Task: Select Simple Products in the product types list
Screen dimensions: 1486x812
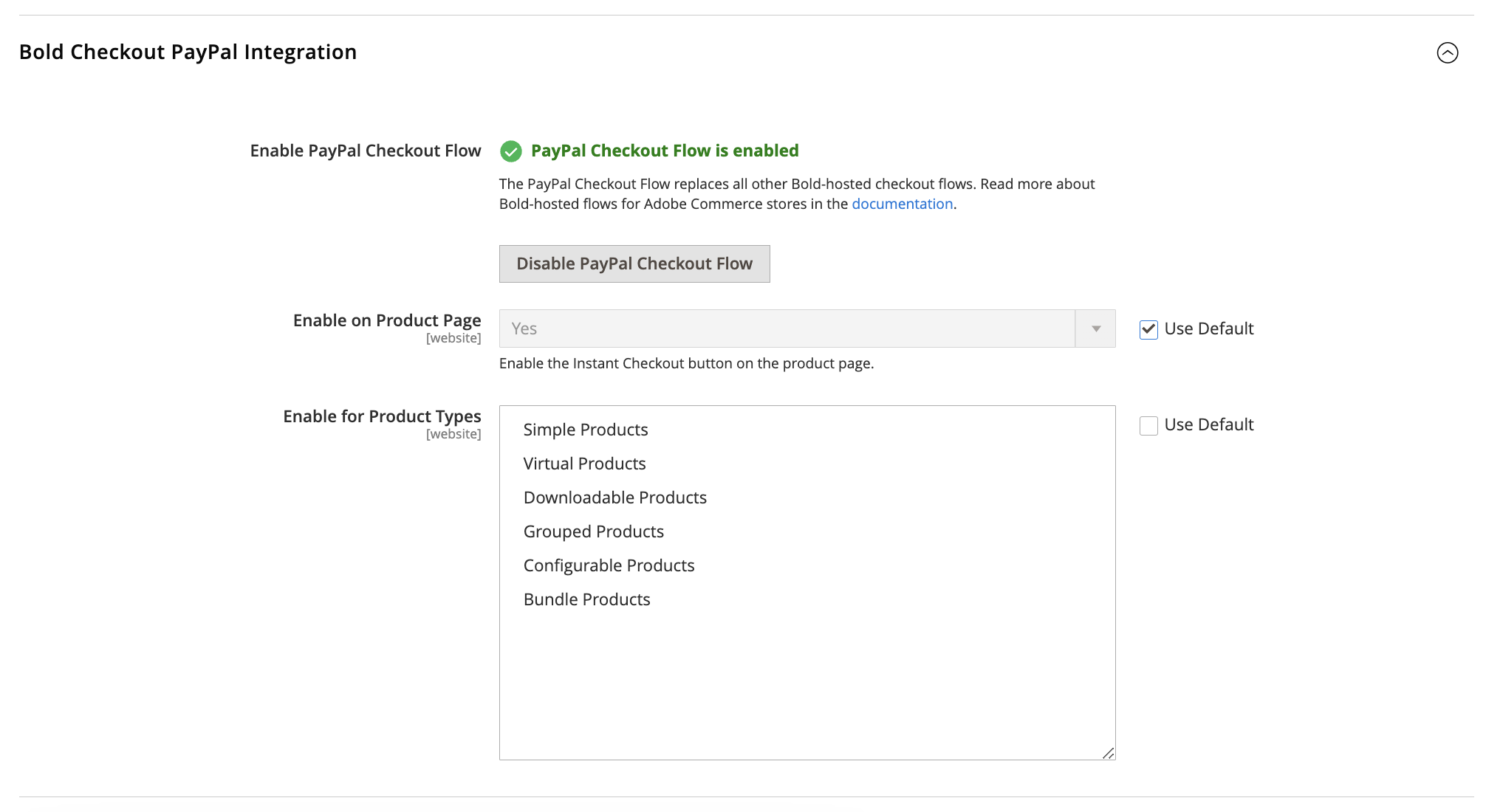Action: (x=585, y=429)
